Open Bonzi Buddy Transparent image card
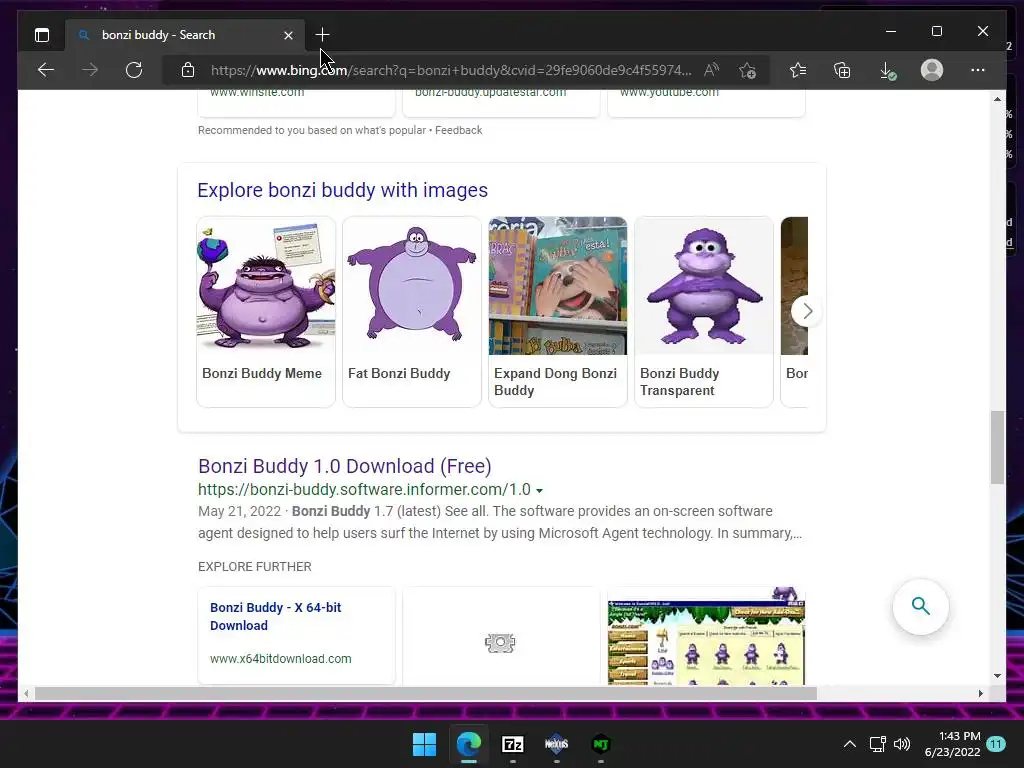 coord(704,312)
